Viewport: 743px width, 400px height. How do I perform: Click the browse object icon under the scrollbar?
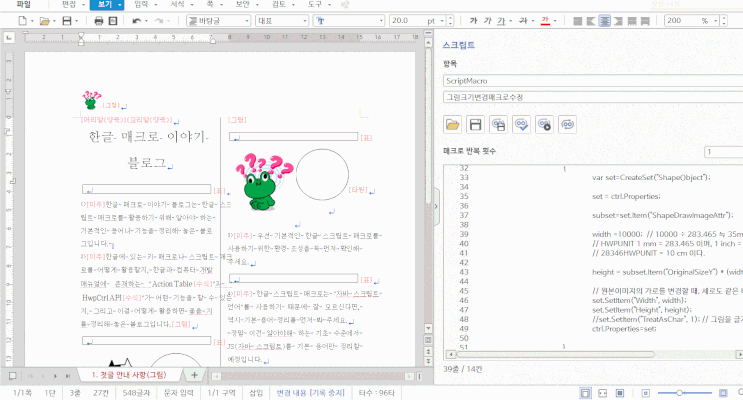[428, 340]
